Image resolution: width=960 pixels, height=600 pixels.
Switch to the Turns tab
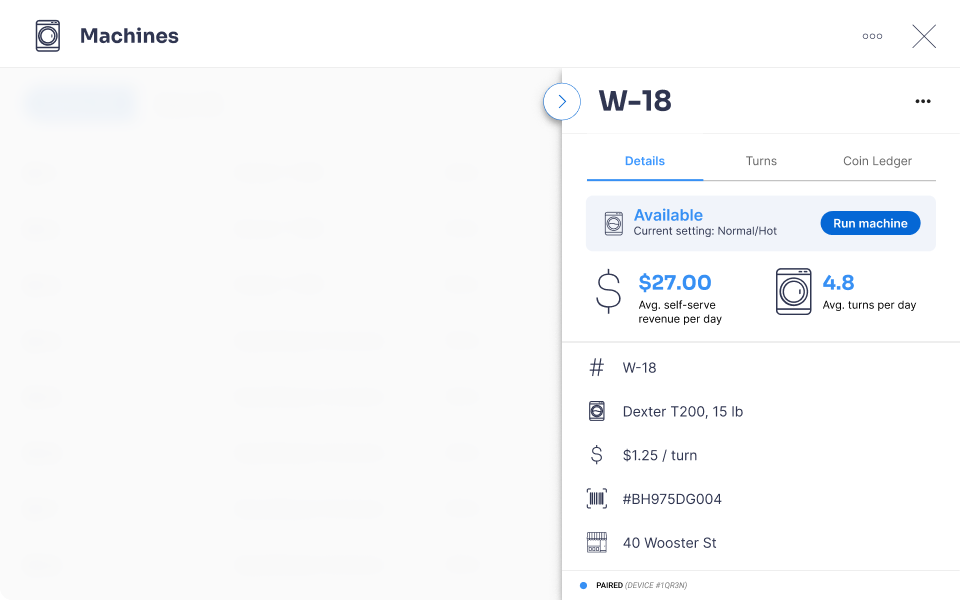point(761,161)
